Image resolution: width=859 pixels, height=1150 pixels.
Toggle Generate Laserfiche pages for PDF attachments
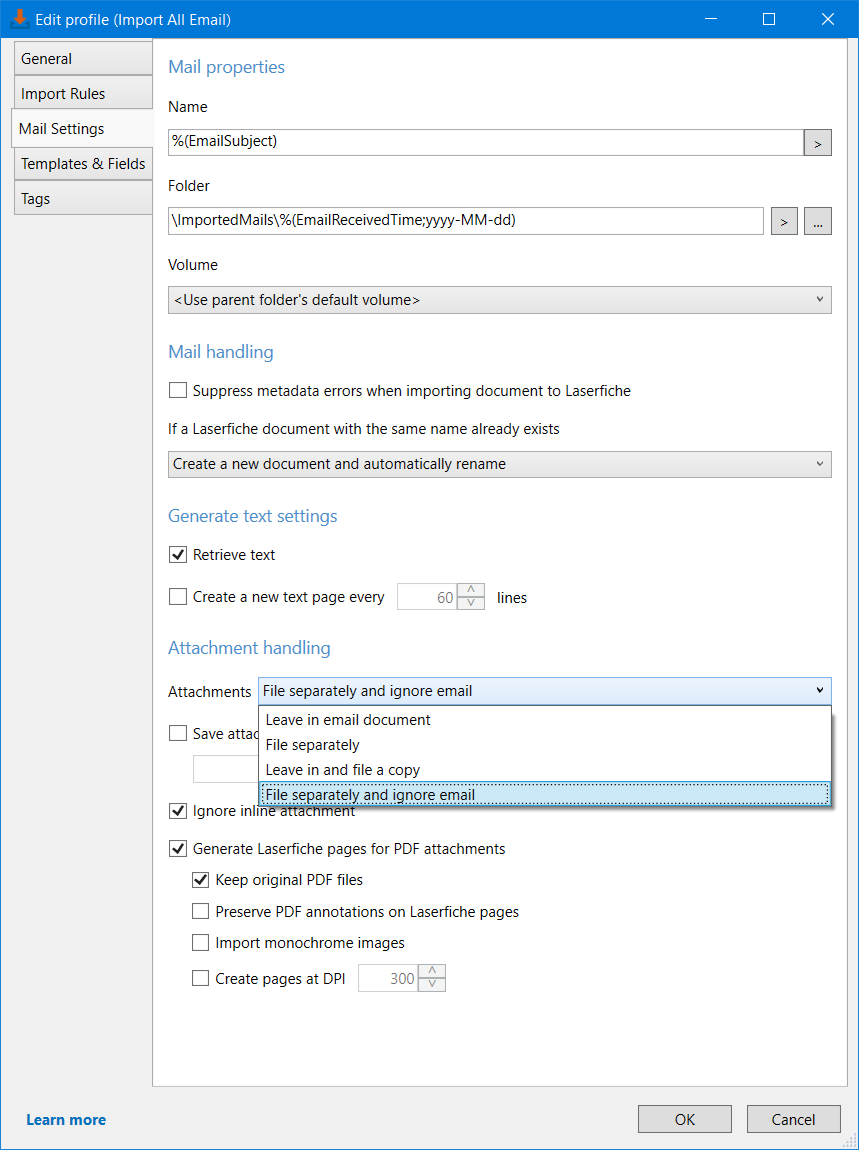tap(178, 849)
